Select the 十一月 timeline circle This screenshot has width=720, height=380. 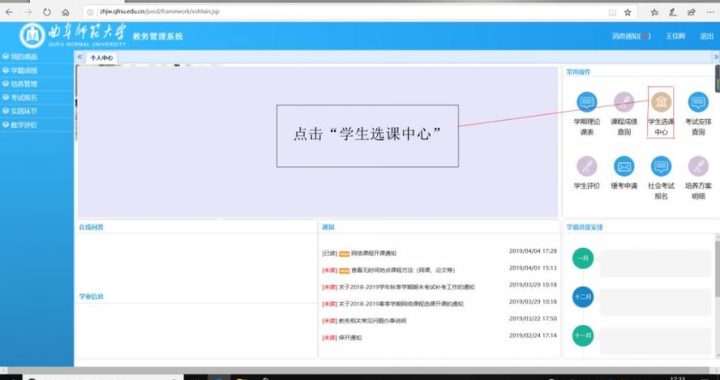point(583,336)
